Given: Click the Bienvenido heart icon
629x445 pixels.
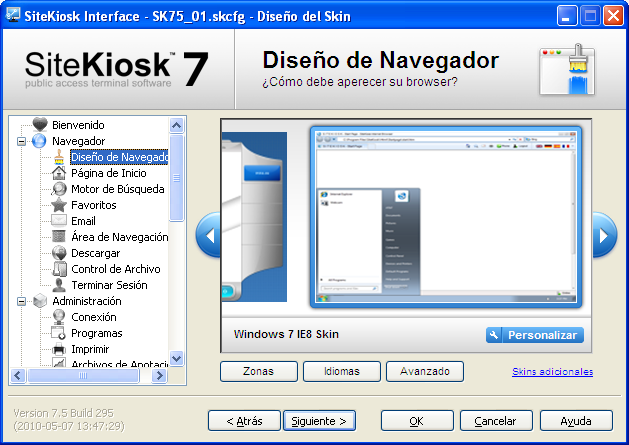Looking at the screenshot, I should (40, 125).
